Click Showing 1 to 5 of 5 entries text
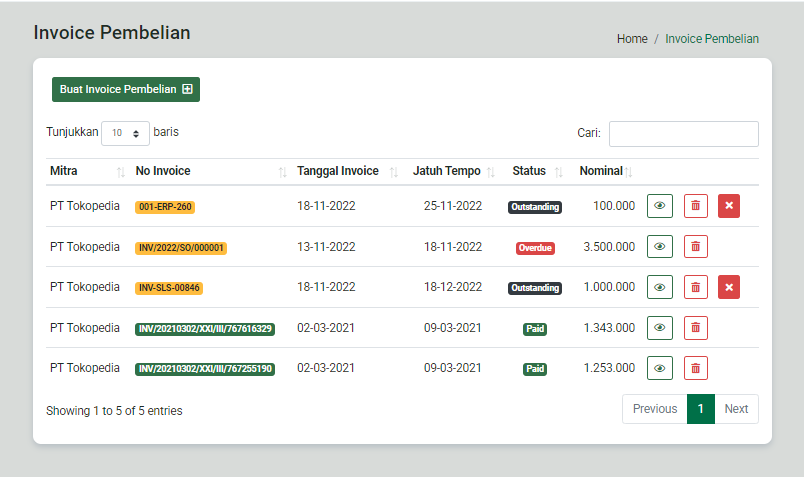 (x=114, y=411)
